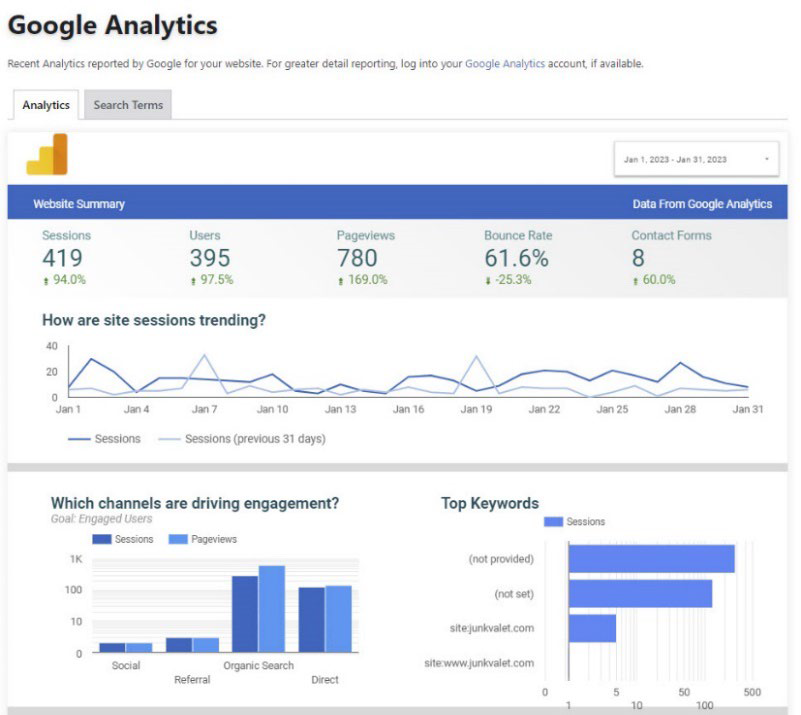Image resolution: width=801 pixels, height=715 pixels.
Task: Click the Referral axis label
Action: pos(192,680)
